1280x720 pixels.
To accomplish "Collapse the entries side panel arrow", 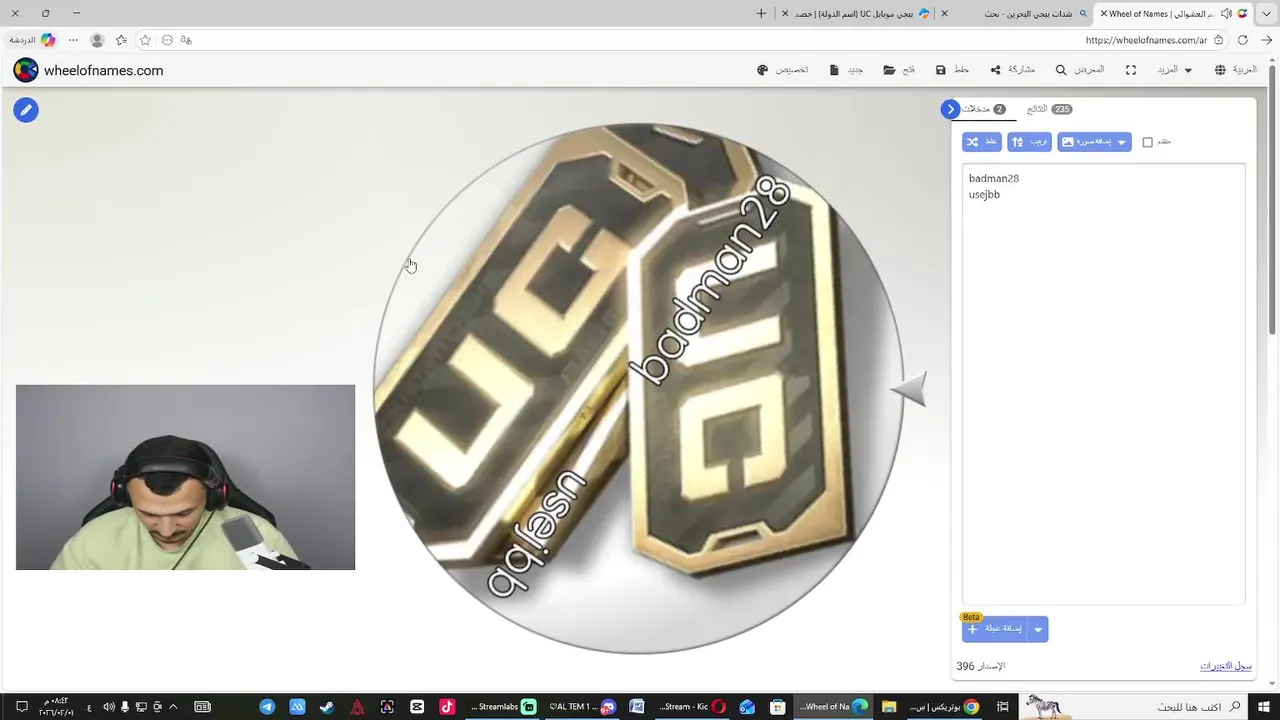I will 950,109.
